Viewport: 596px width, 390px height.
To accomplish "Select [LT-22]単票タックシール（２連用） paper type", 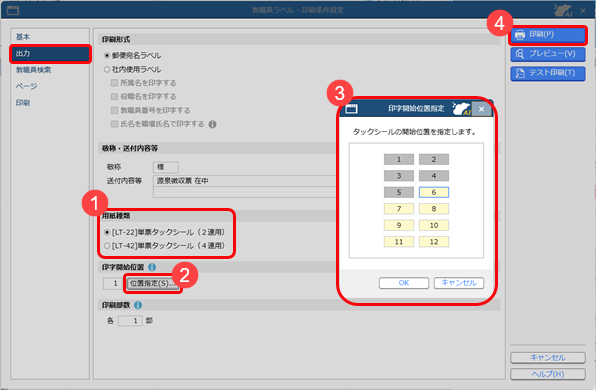I will point(107,232).
